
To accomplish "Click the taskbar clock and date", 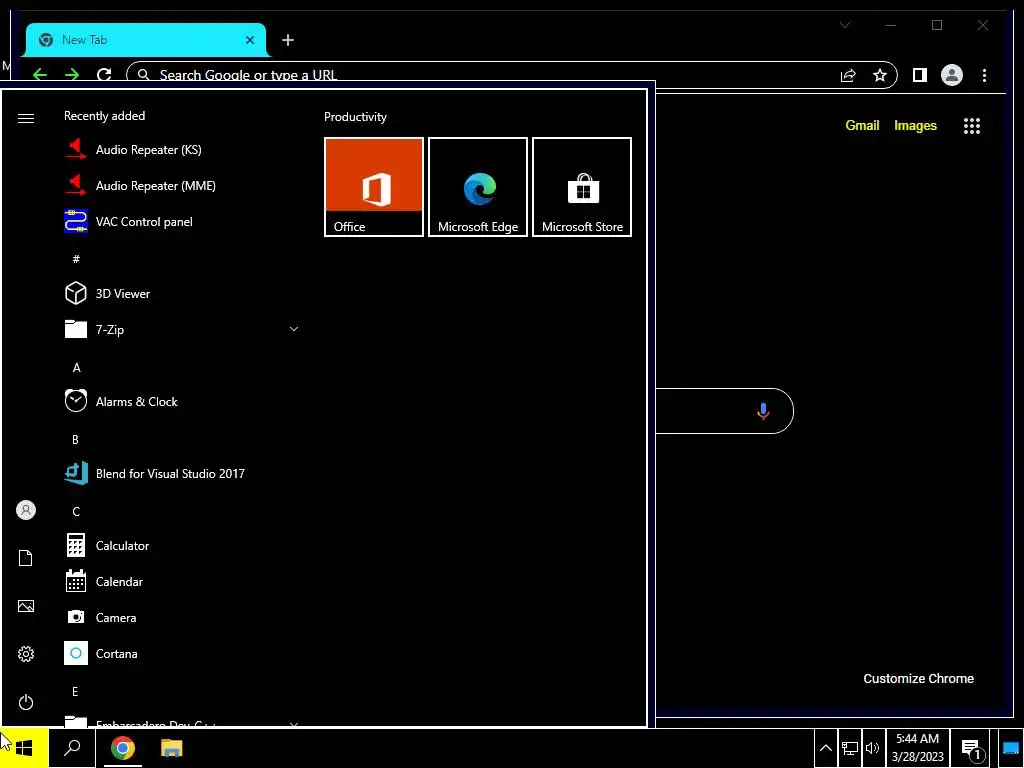I will click(918, 748).
